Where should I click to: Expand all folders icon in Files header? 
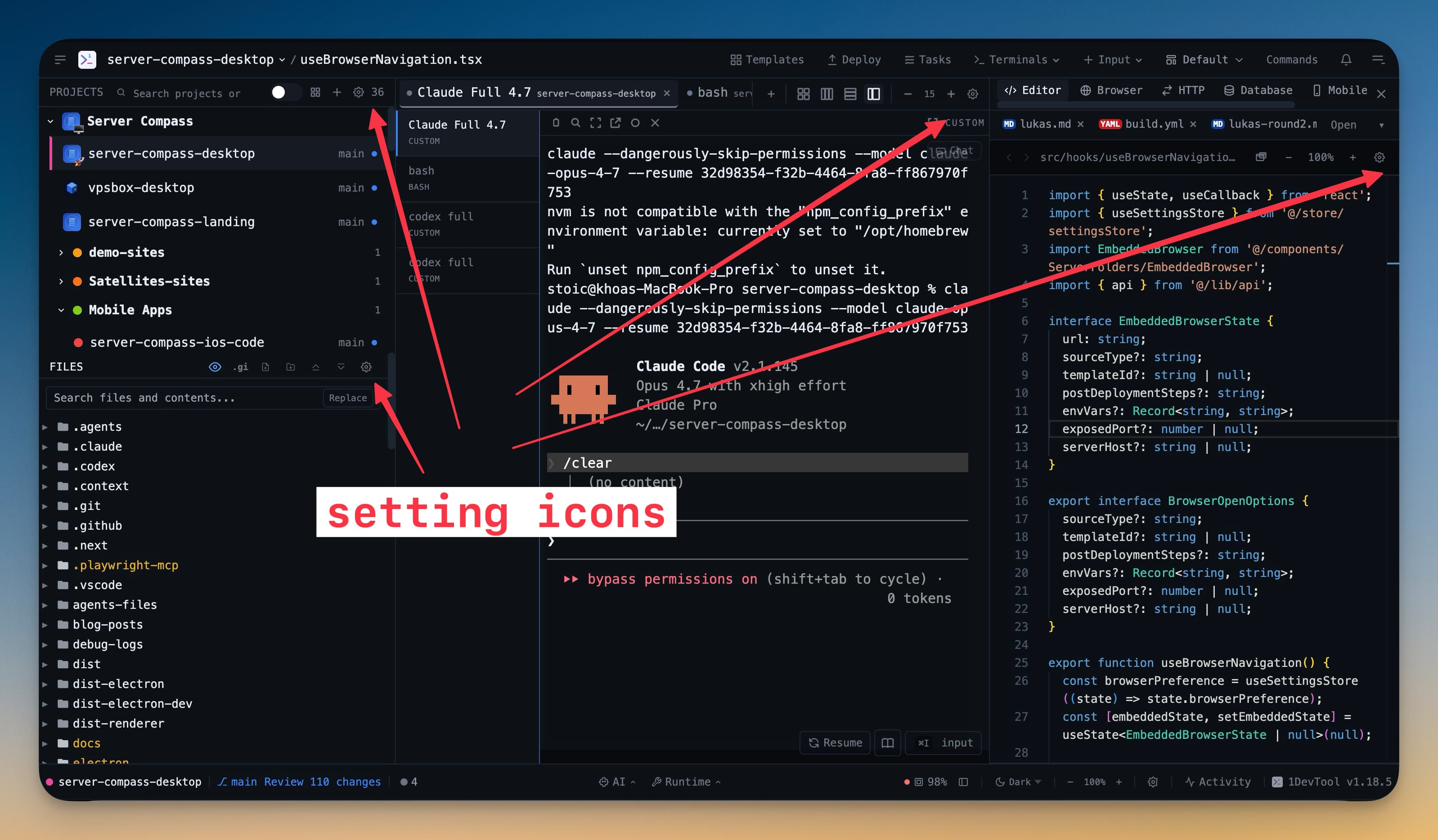(x=341, y=366)
